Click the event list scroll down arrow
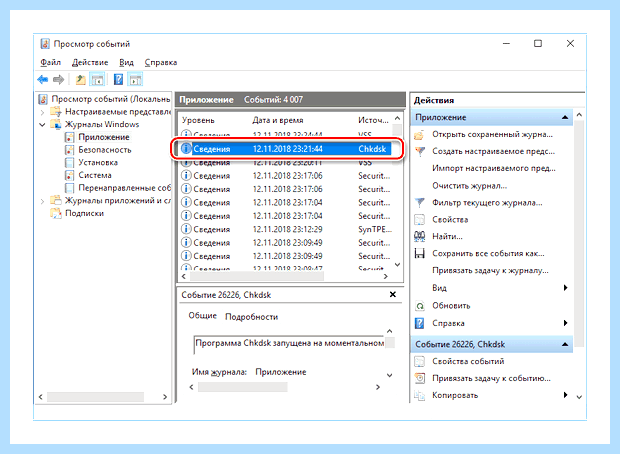Viewport: 620px width, 454px height. 398,265
